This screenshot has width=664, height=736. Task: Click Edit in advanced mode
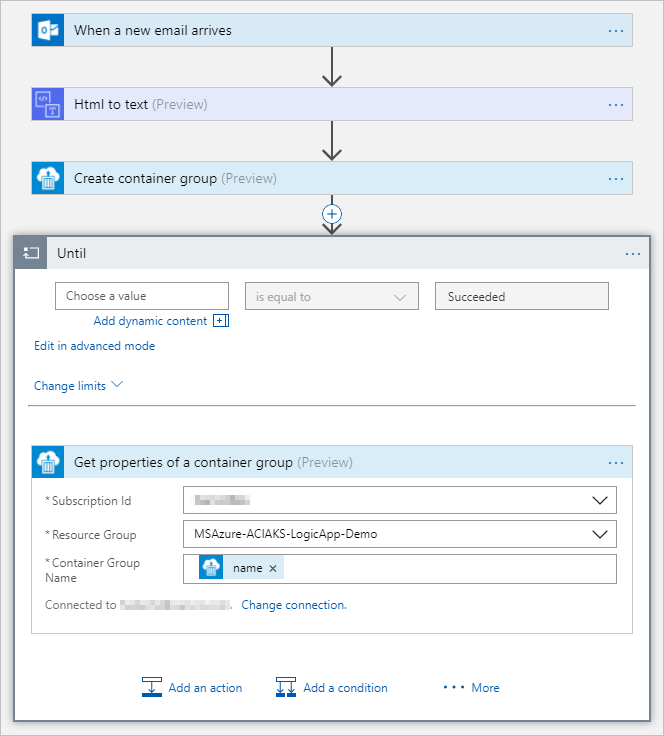(x=94, y=346)
